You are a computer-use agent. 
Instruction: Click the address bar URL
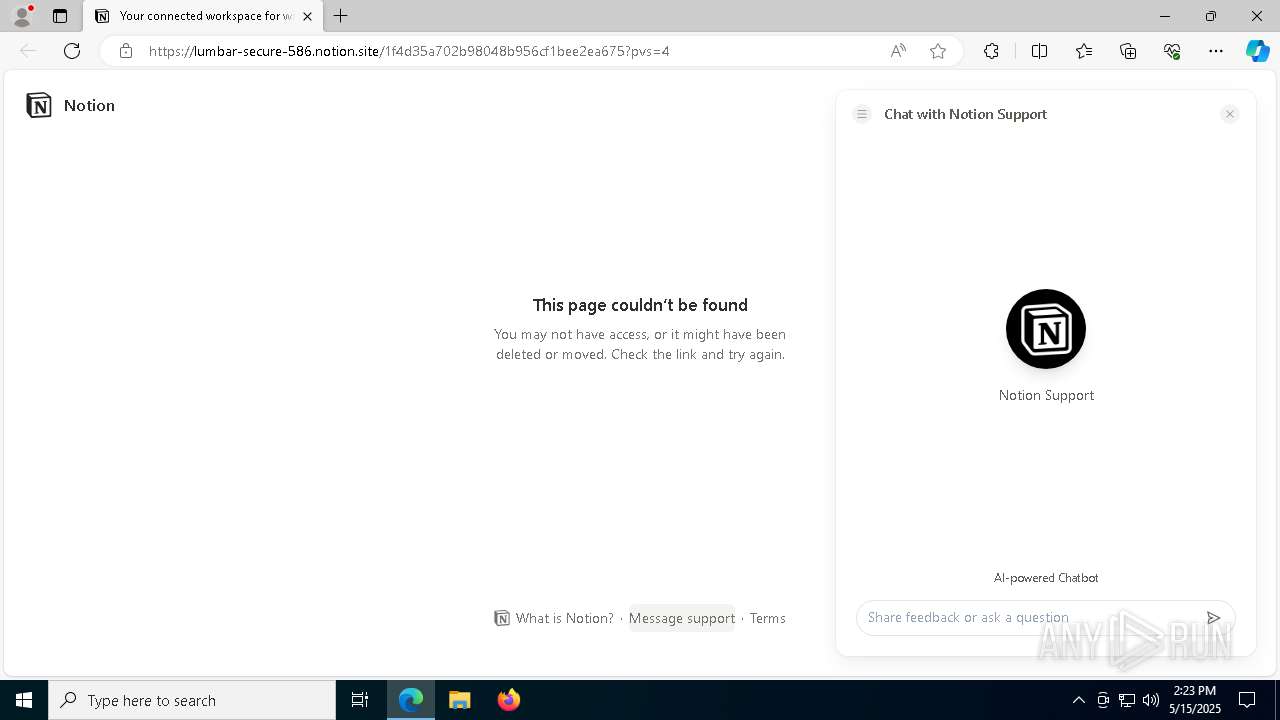[x=409, y=51]
